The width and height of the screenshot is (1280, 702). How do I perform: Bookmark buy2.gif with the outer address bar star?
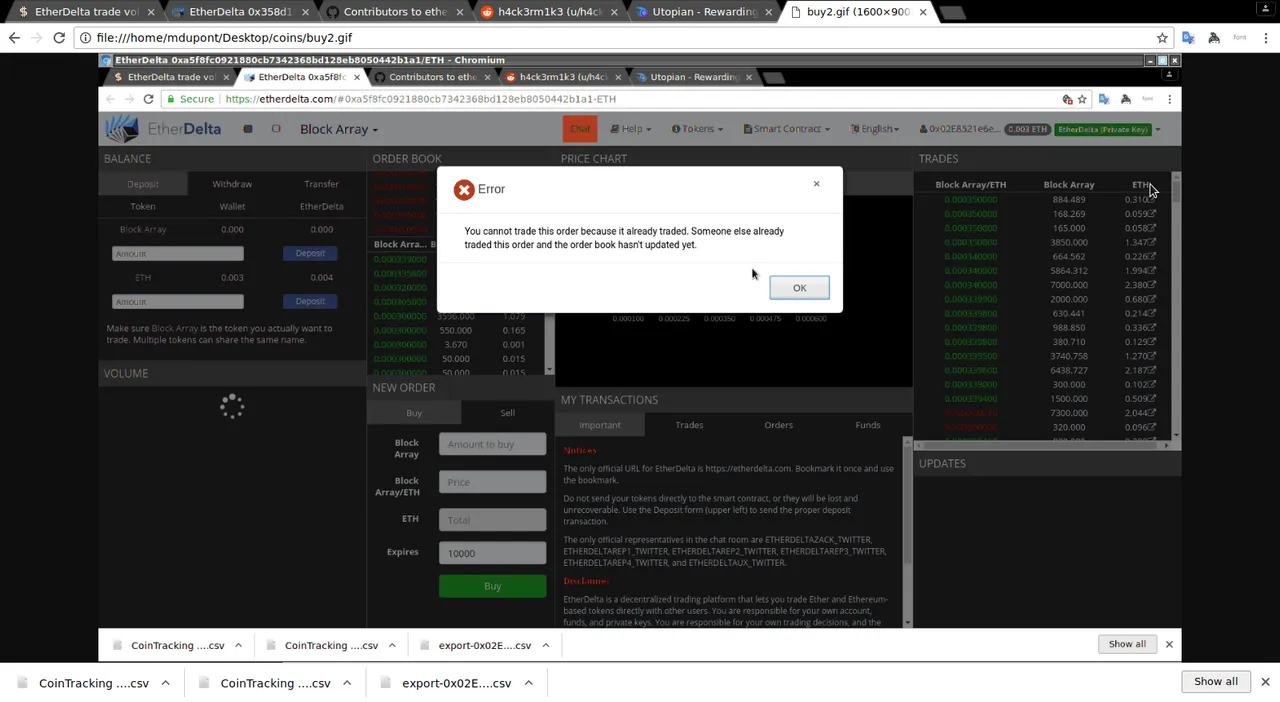point(1162,37)
